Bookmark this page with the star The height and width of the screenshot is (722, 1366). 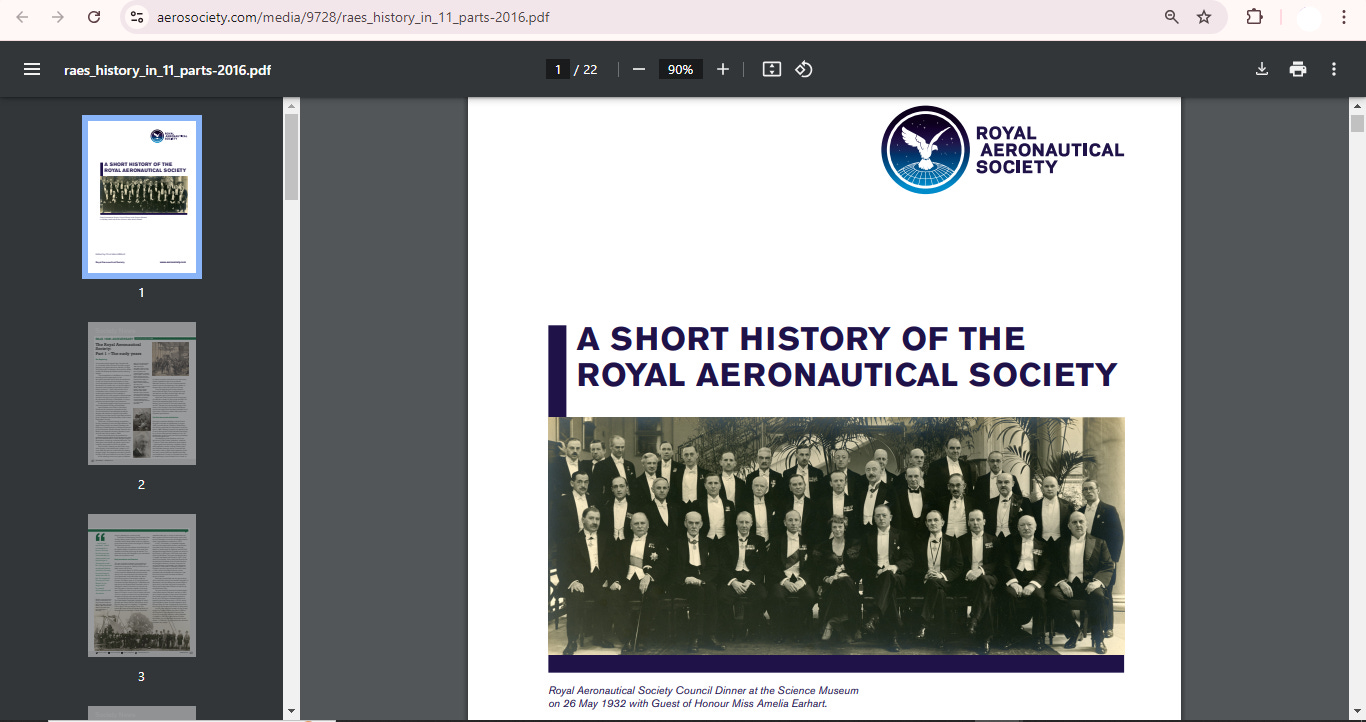(1204, 17)
